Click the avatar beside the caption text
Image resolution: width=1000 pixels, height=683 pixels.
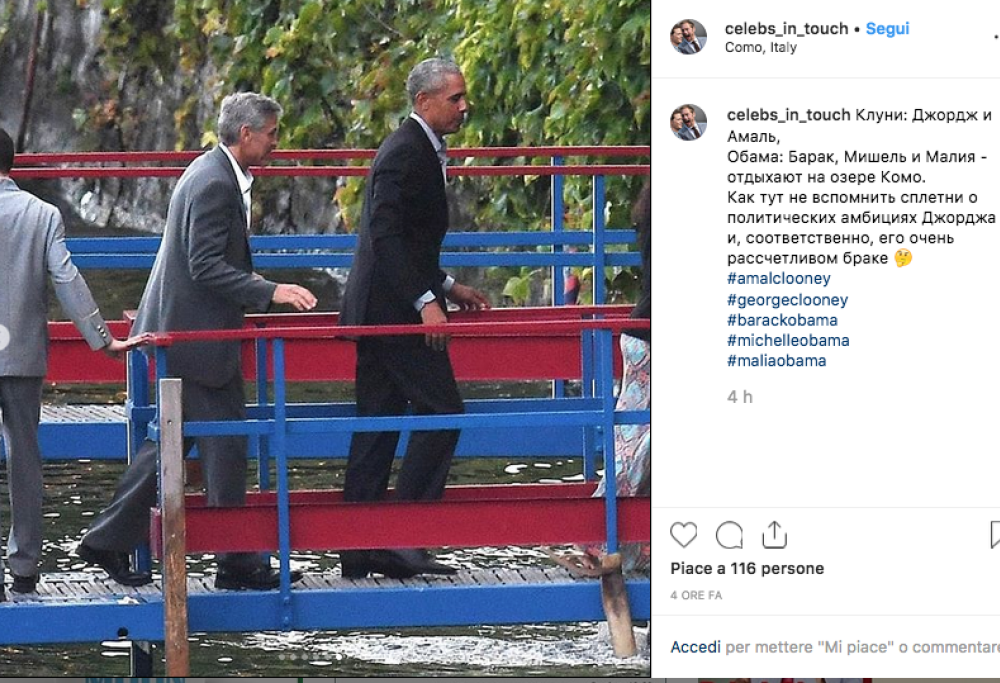pyautogui.click(x=688, y=122)
